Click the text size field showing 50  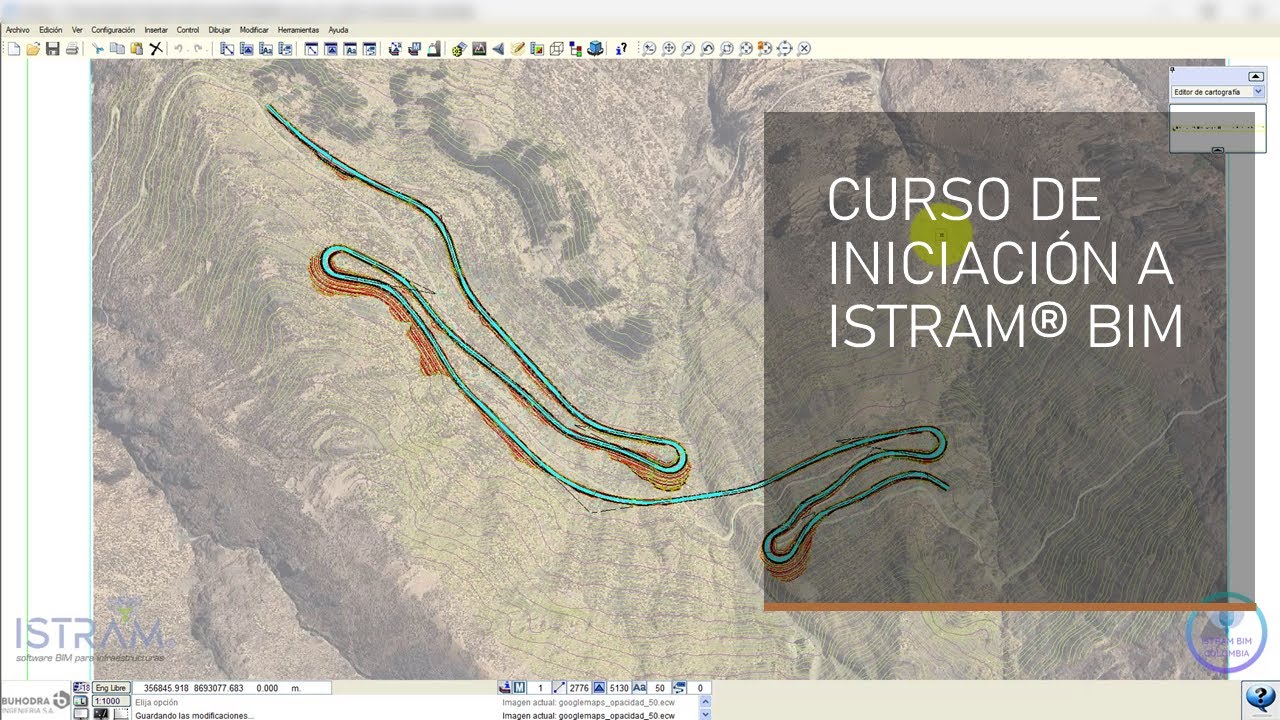pos(660,688)
